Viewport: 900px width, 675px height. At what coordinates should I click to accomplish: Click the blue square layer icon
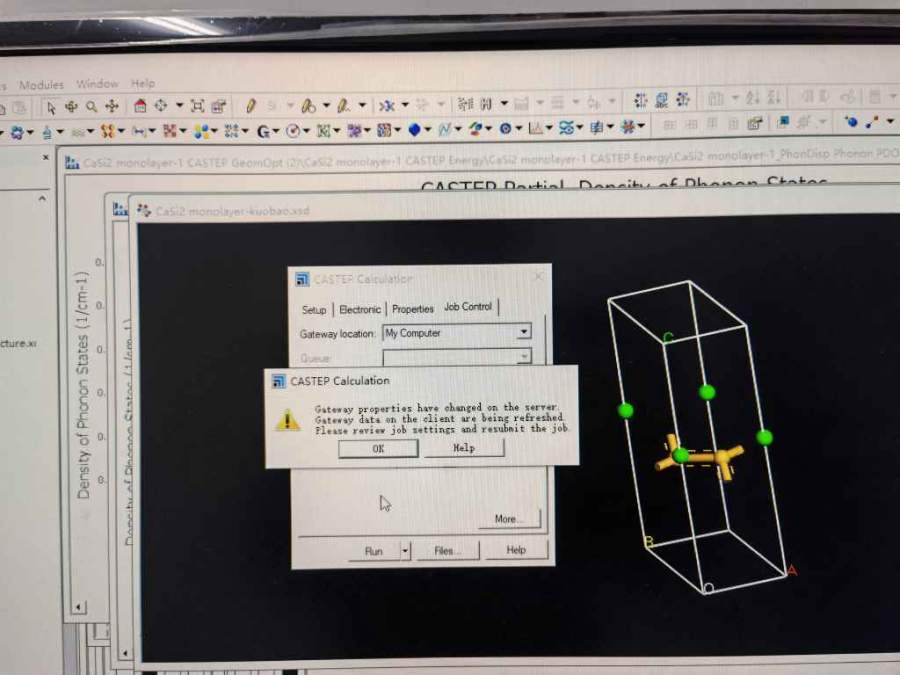pyautogui.click(x=783, y=121)
